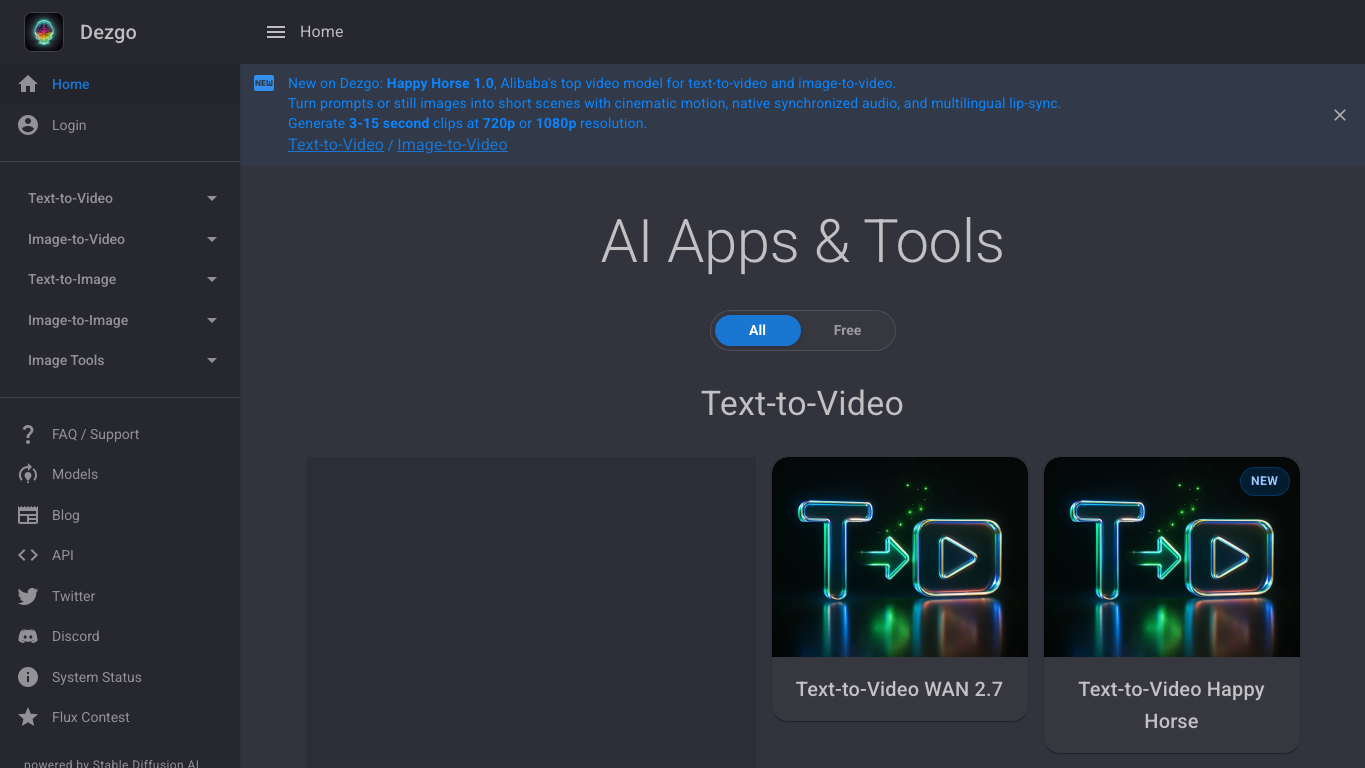Image resolution: width=1365 pixels, height=768 pixels.
Task: Expand the Text-to-Image sidebar menu
Action: pos(120,279)
